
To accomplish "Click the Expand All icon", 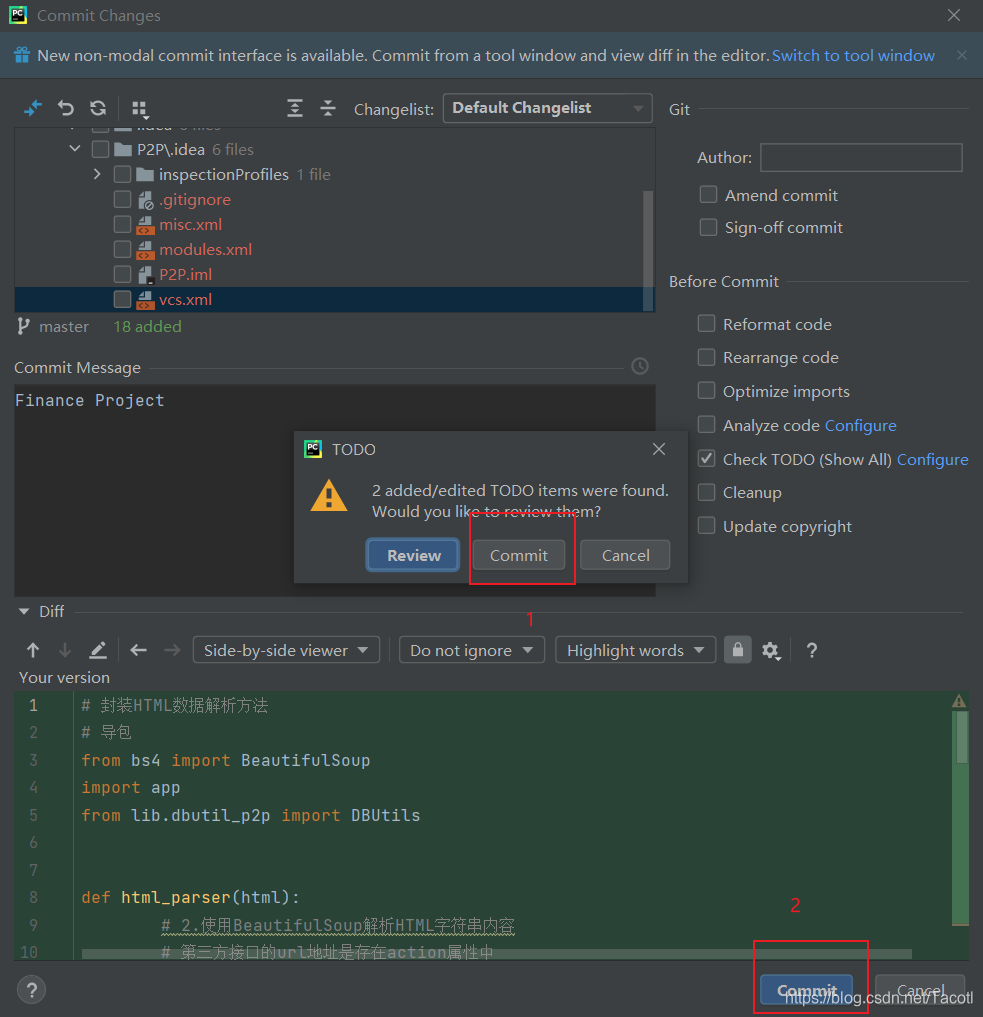I will (295, 108).
